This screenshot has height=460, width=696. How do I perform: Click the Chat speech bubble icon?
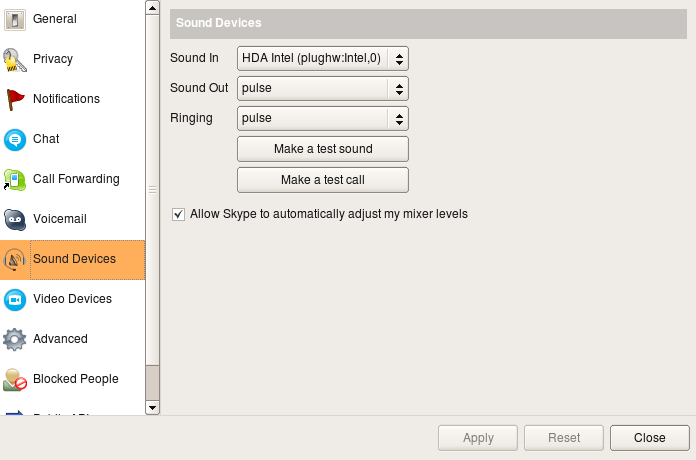coord(14,139)
